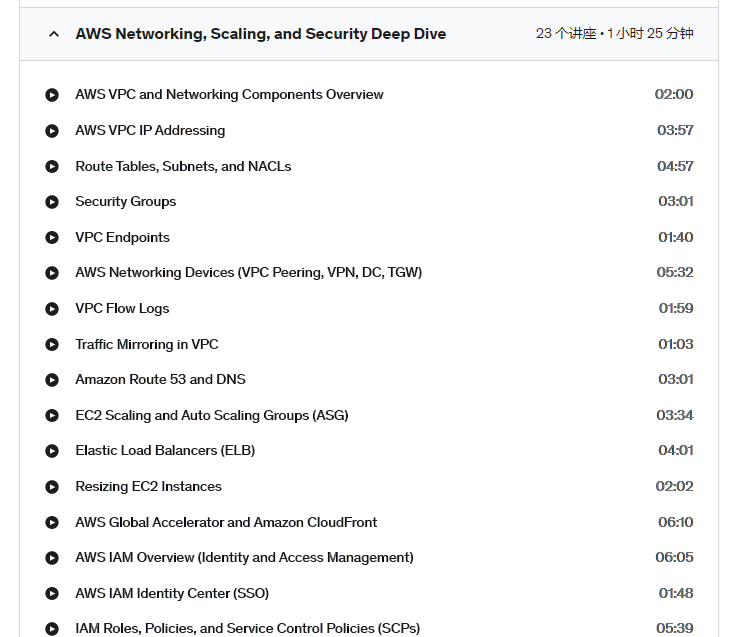Click duration 02:00 of the VPC Overview lecture

pos(674,95)
